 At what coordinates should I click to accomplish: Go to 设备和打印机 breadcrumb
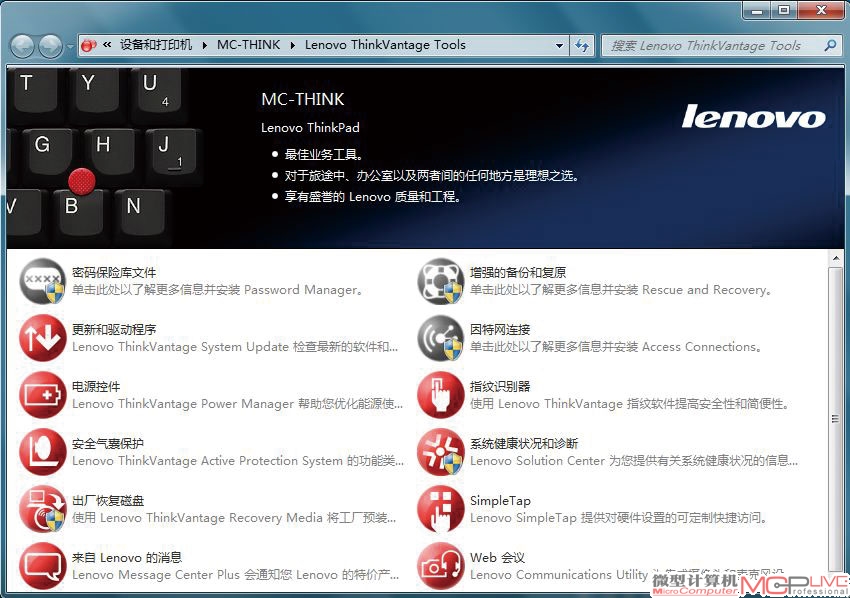coord(156,45)
